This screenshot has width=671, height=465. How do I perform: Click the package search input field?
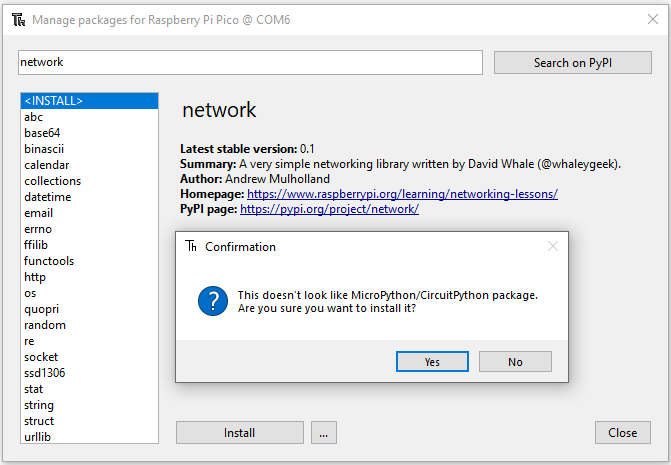[x=251, y=62]
